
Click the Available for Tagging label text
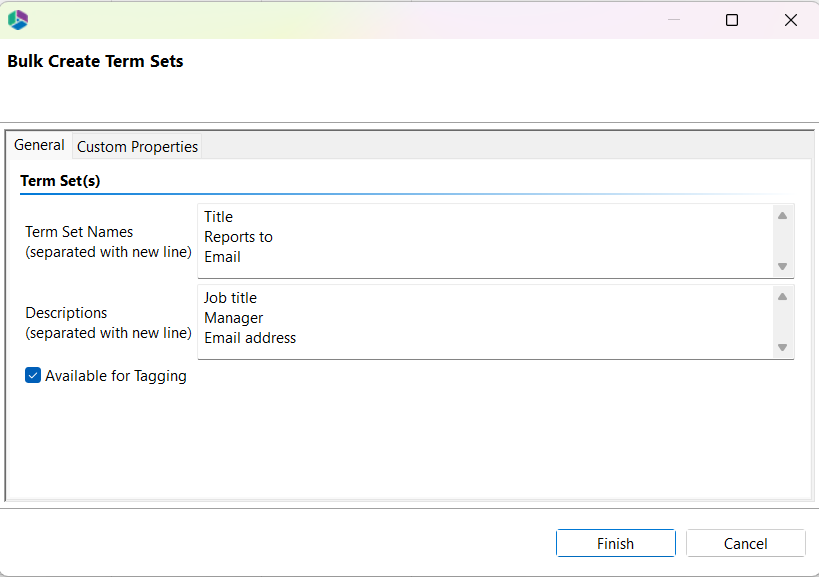point(116,376)
